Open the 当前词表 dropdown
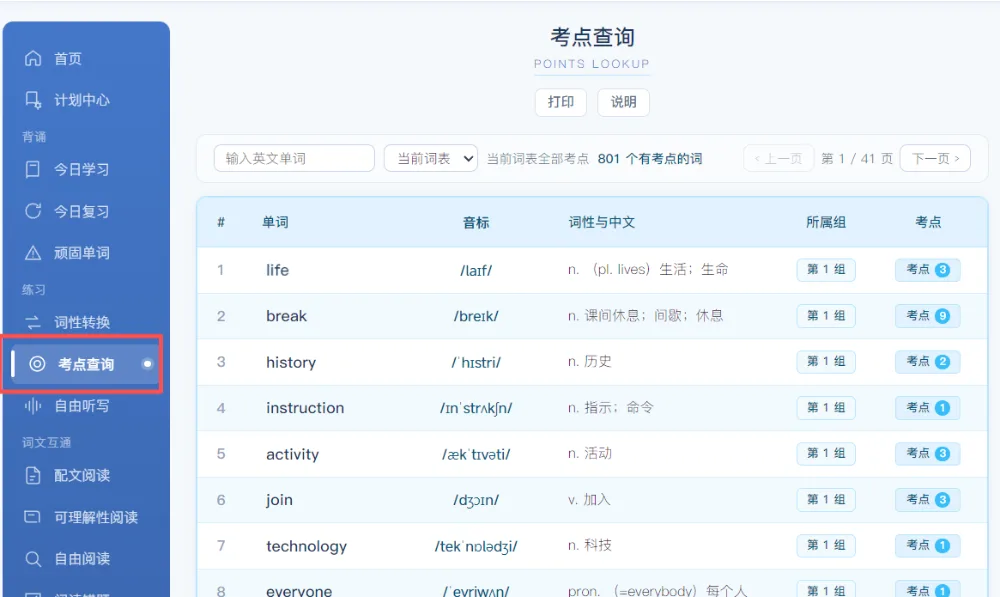This screenshot has width=1000, height=597. point(430,158)
